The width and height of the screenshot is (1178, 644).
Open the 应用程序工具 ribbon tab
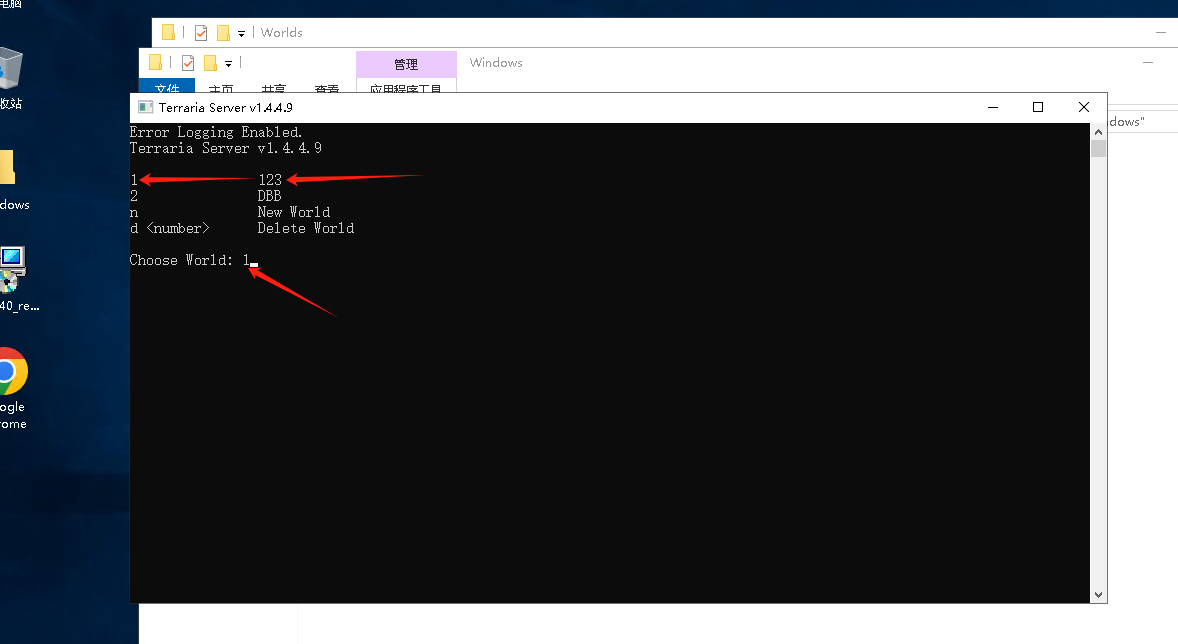point(406,86)
